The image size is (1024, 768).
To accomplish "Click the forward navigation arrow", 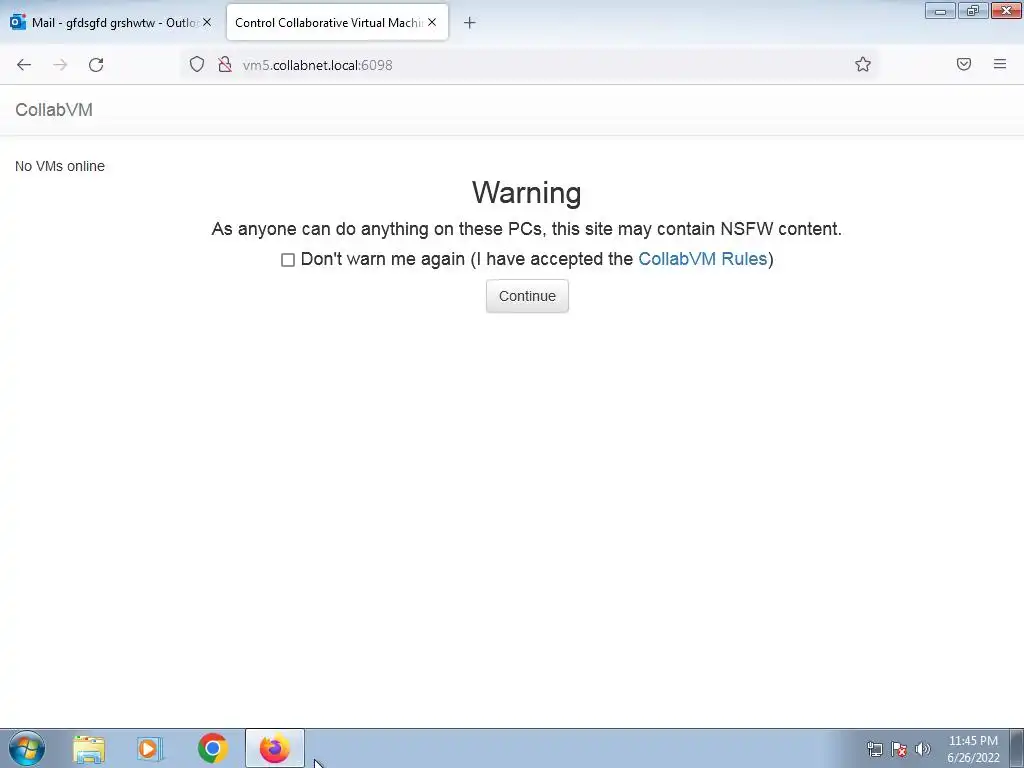I will click(60, 65).
